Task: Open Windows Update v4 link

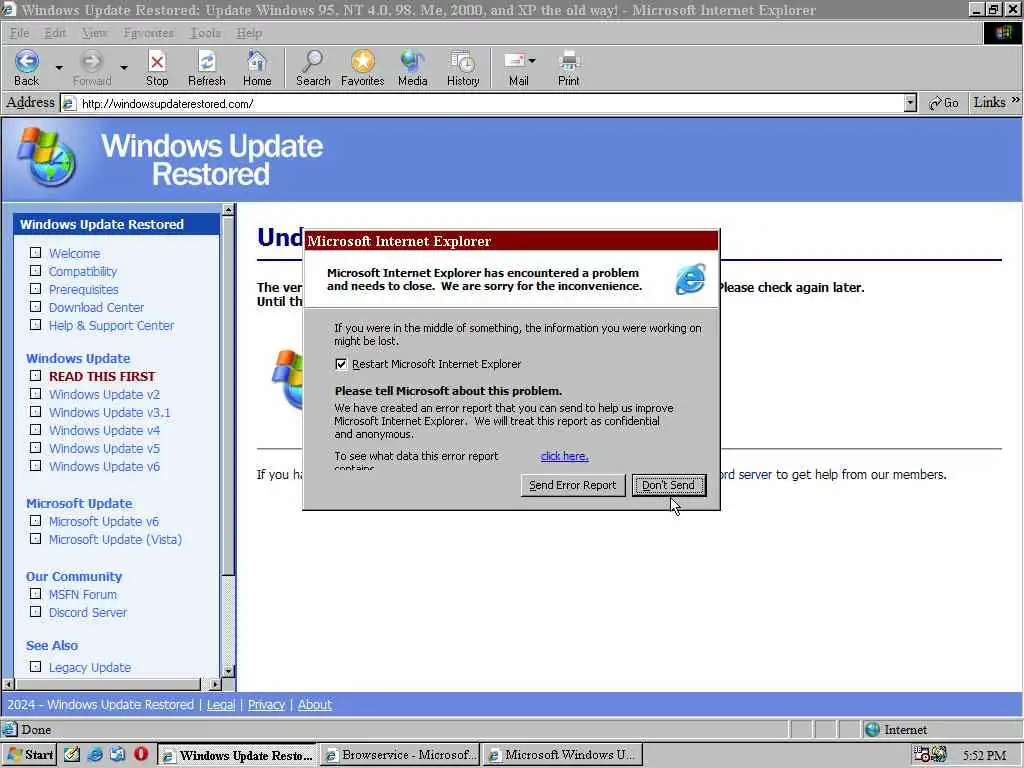Action: click(104, 430)
